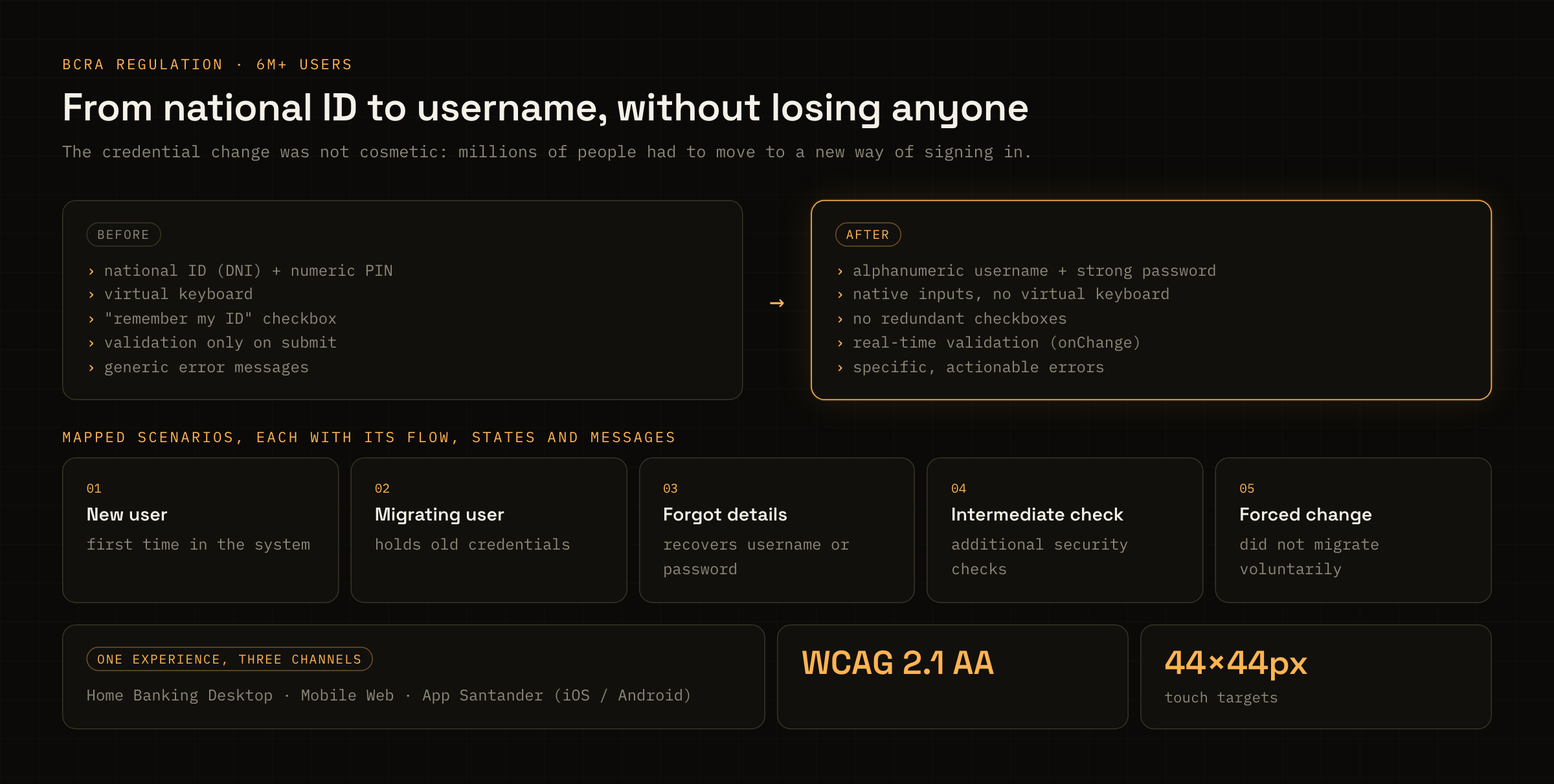Click the 'WCAG 2.1 AA' stat
Image resolution: width=1554 pixels, height=784 pixels.
pos(897,663)
